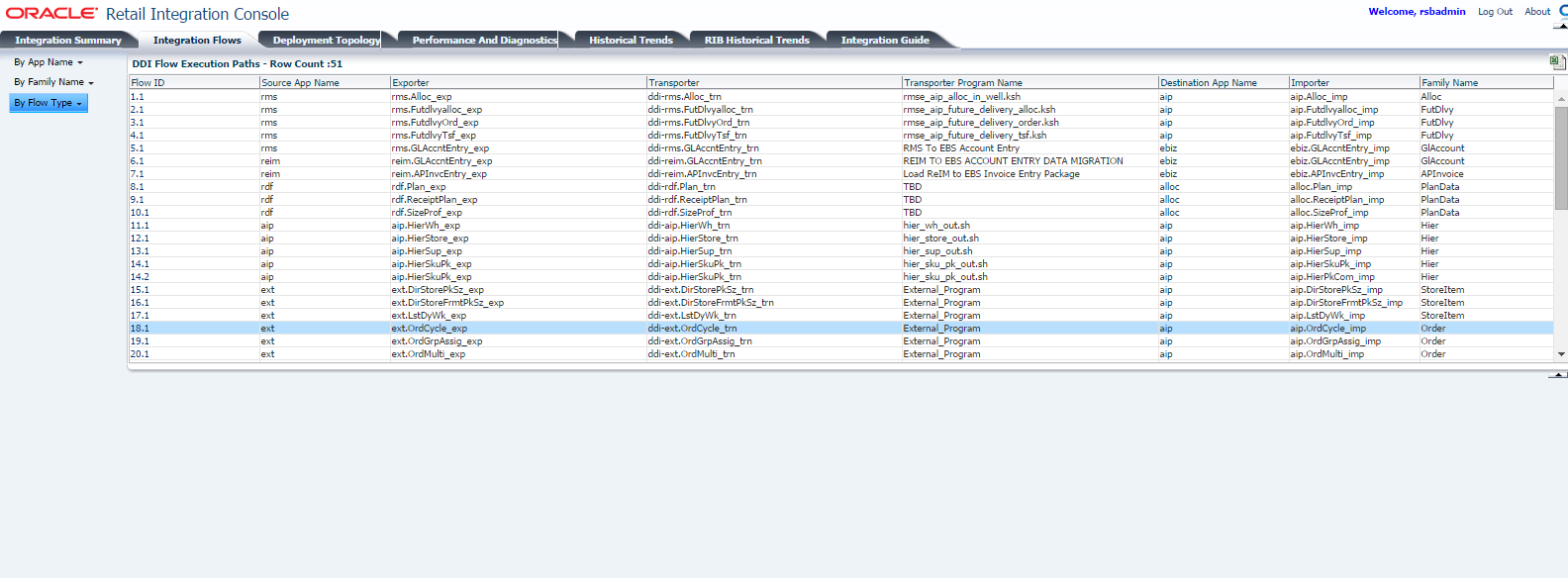Click the Oracle logo
The image size is (1568, 578).
(x=52, y=14)
